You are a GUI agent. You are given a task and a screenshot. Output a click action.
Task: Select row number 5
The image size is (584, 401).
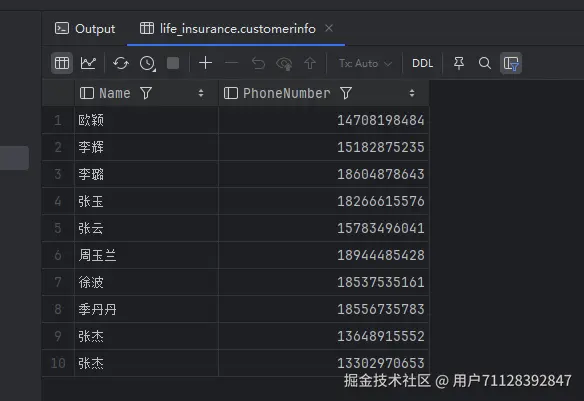(58, 228)
